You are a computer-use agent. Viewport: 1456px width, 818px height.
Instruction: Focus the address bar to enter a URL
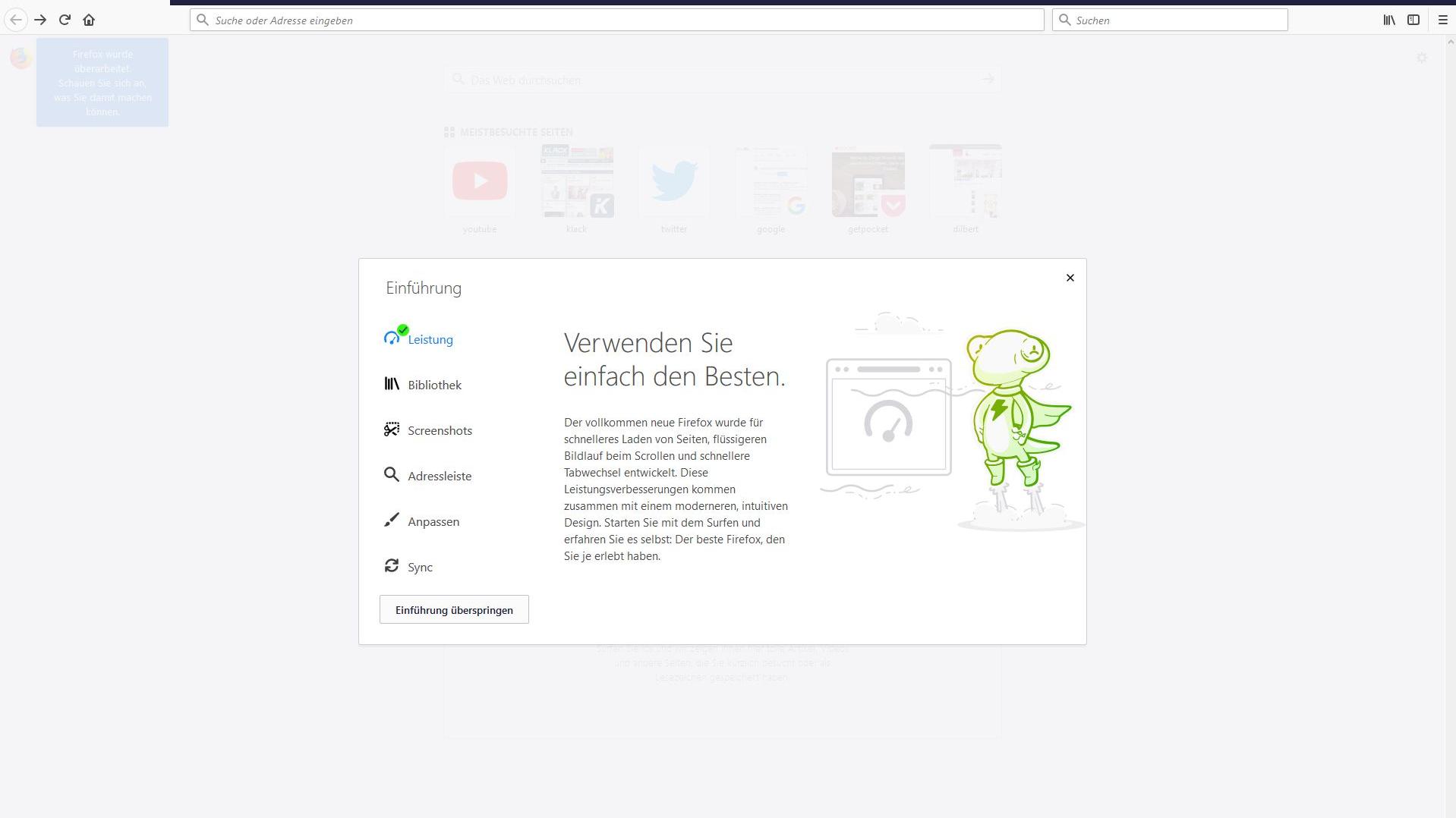coord(616,20)
